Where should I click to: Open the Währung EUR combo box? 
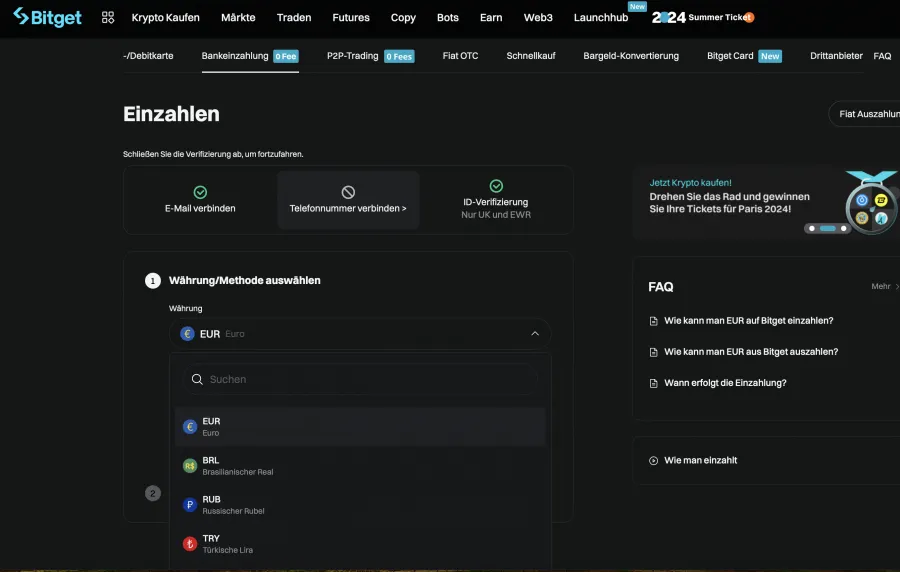360,333
